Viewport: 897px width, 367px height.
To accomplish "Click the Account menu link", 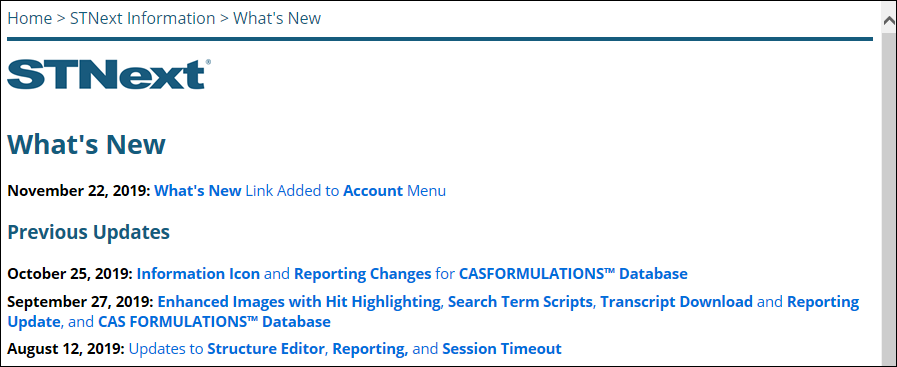I will [x=373, y=190].
